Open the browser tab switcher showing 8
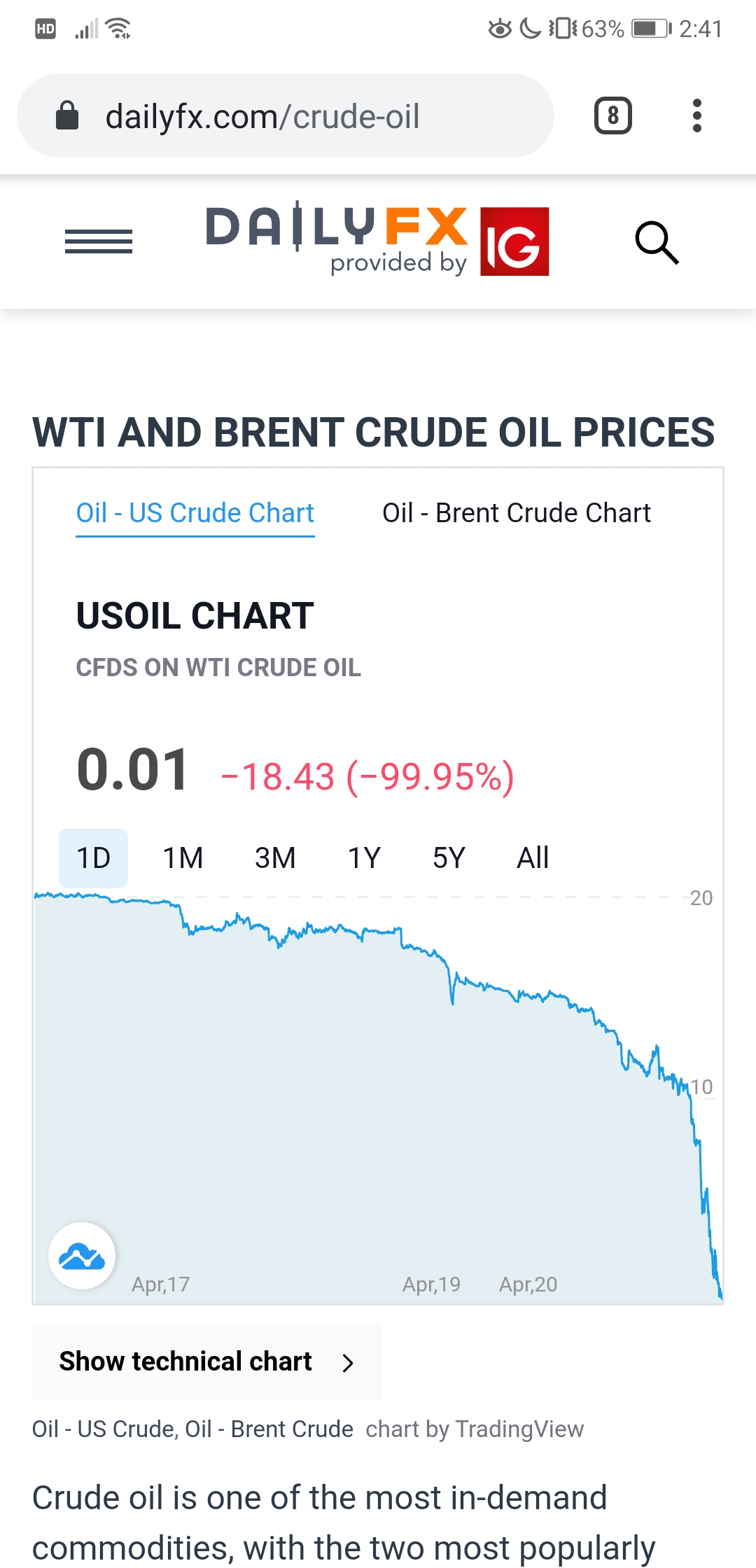This screenshot has height=1568, width=756. (x=612, y=115)
